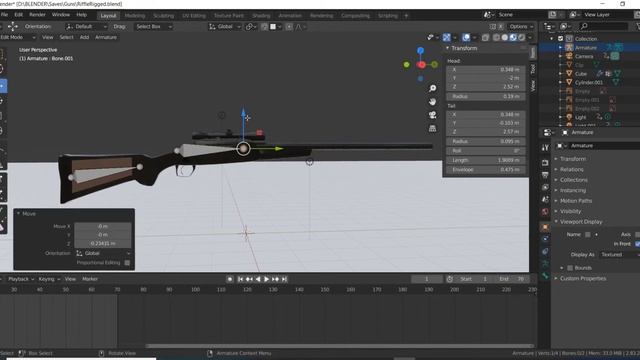Collapse the Viewport Display panel

point(581,222)
